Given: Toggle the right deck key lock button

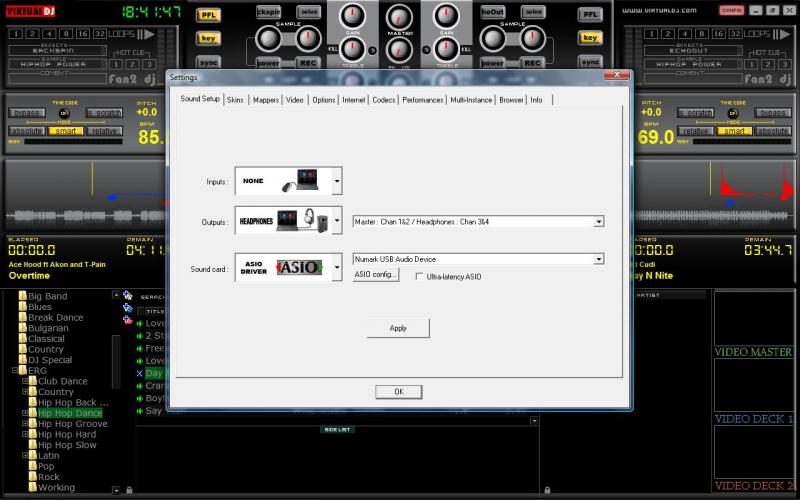Looking at the screenshot, I should (590, 38).
